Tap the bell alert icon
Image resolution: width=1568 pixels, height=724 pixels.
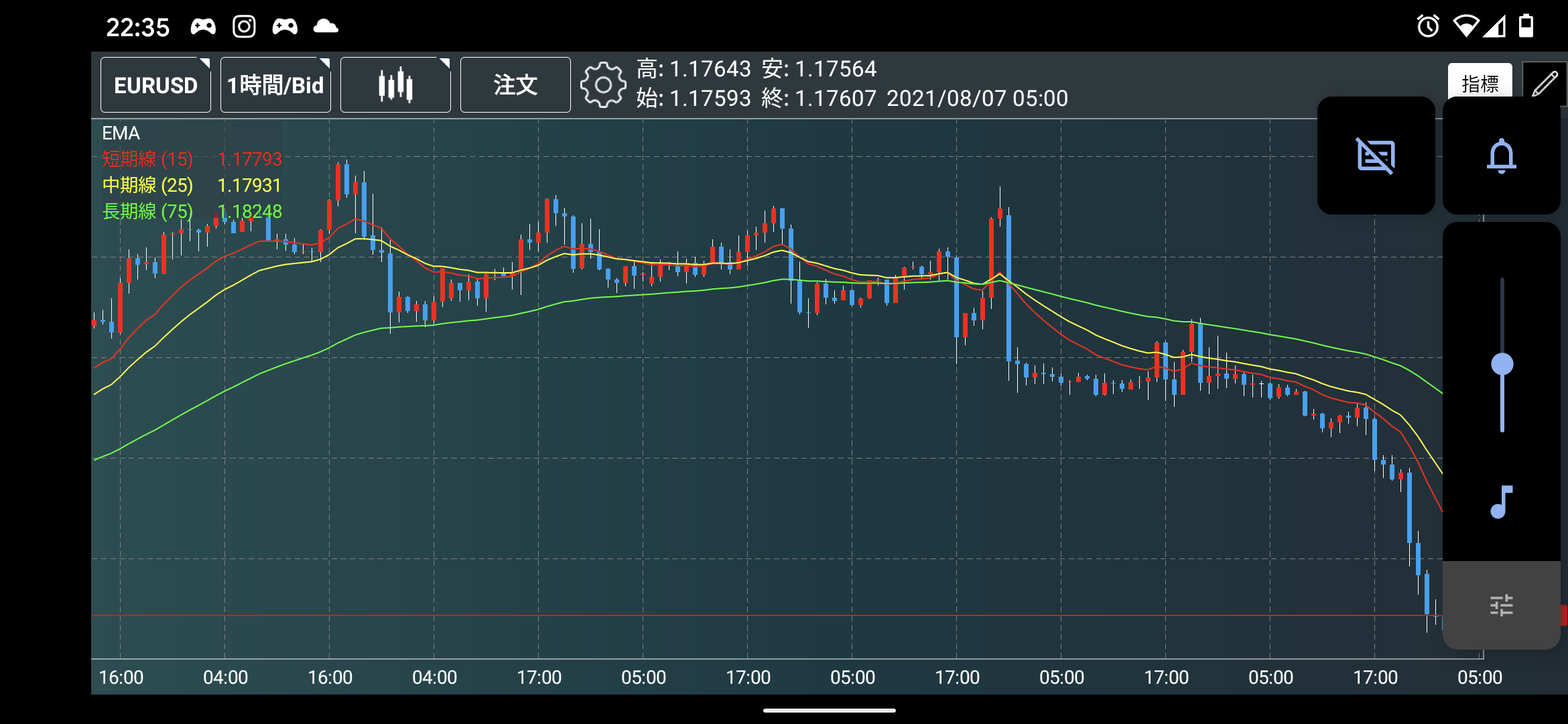[x=1501, y=156]
